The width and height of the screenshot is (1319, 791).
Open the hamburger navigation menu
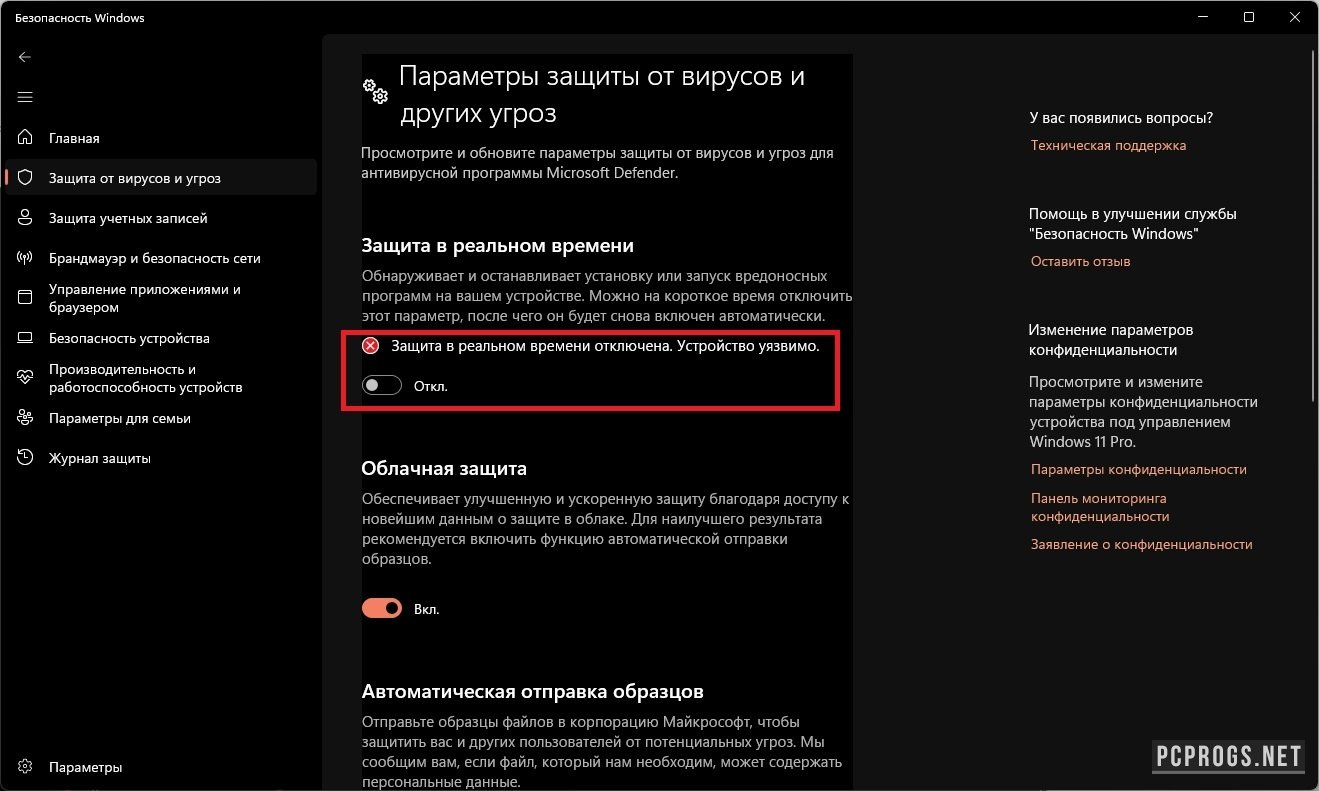(25, 97)
